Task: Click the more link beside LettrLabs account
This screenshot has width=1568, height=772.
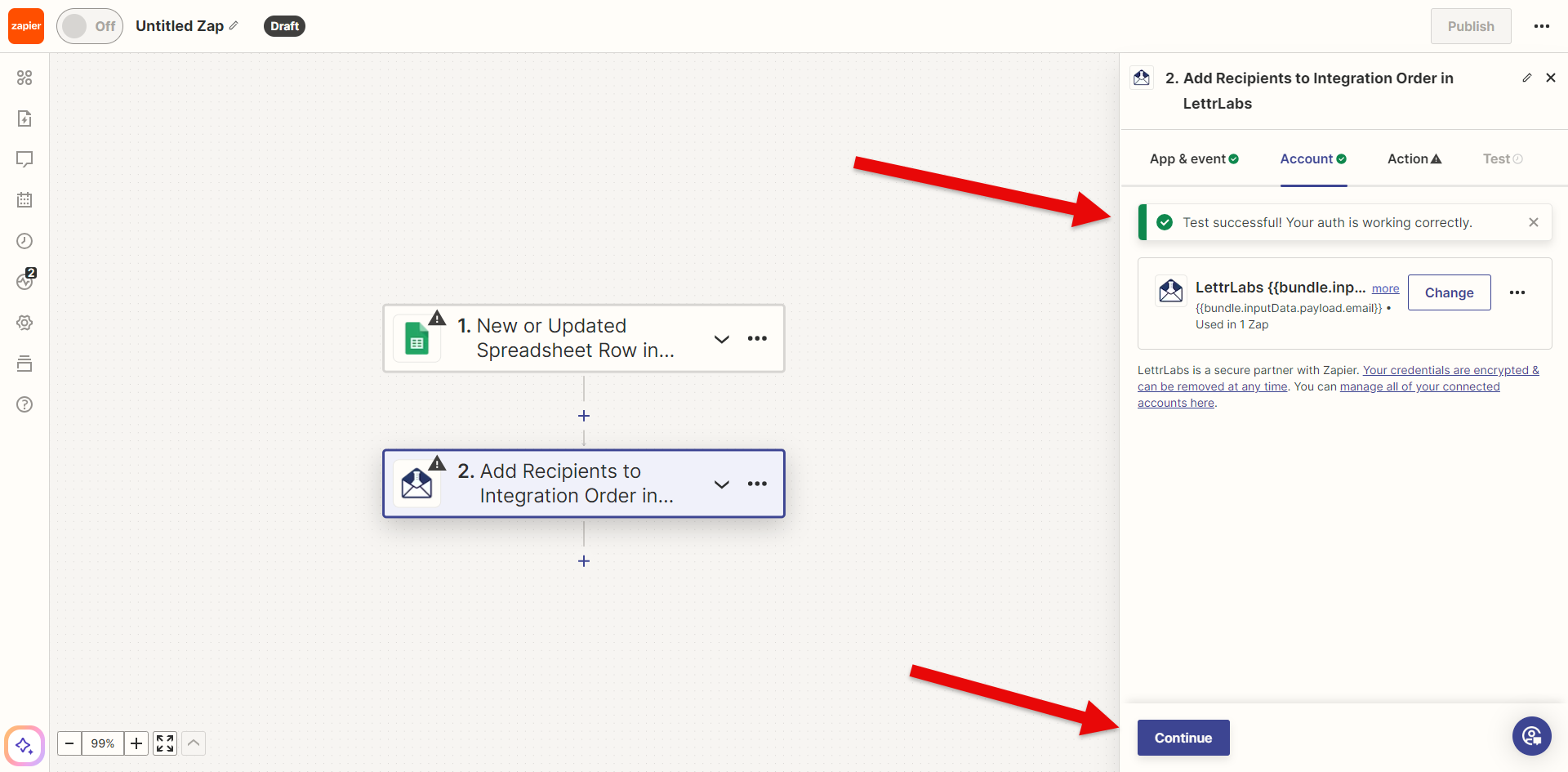Action: click(1385, 288)
